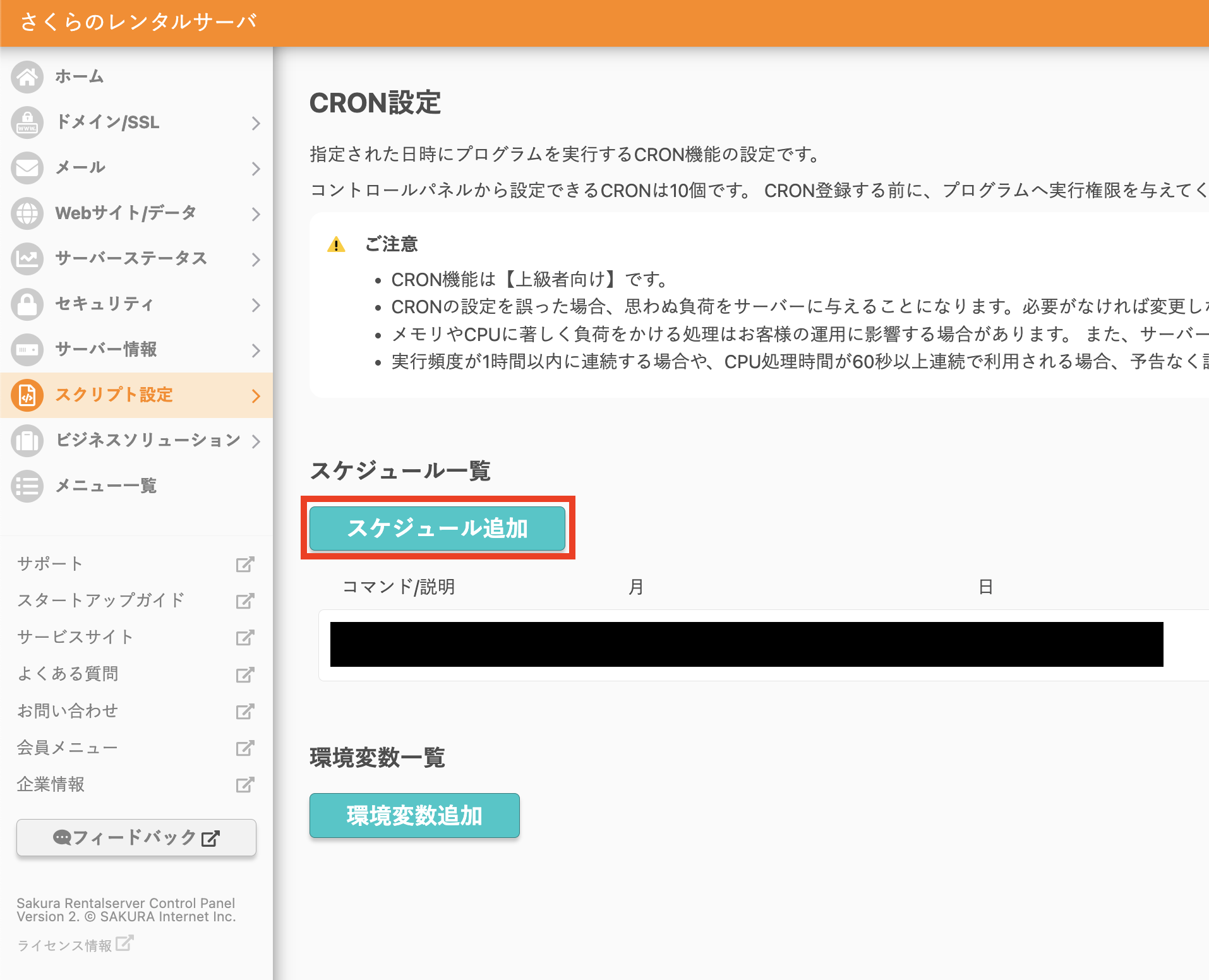Click the orange Script Settings icon
The height and width of the screenshot is (980, 1209).
[27, 395]
